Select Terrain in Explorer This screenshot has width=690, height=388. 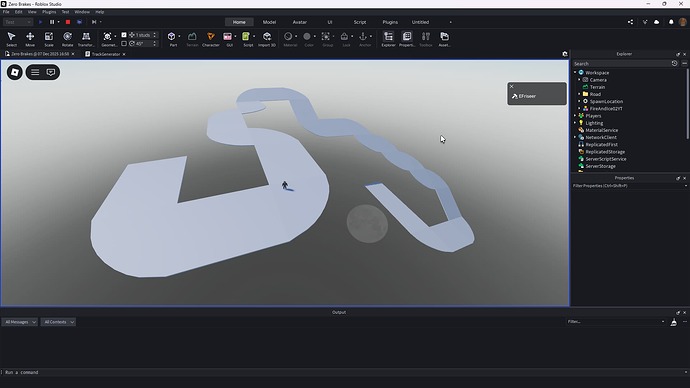[x=597, y=87]
